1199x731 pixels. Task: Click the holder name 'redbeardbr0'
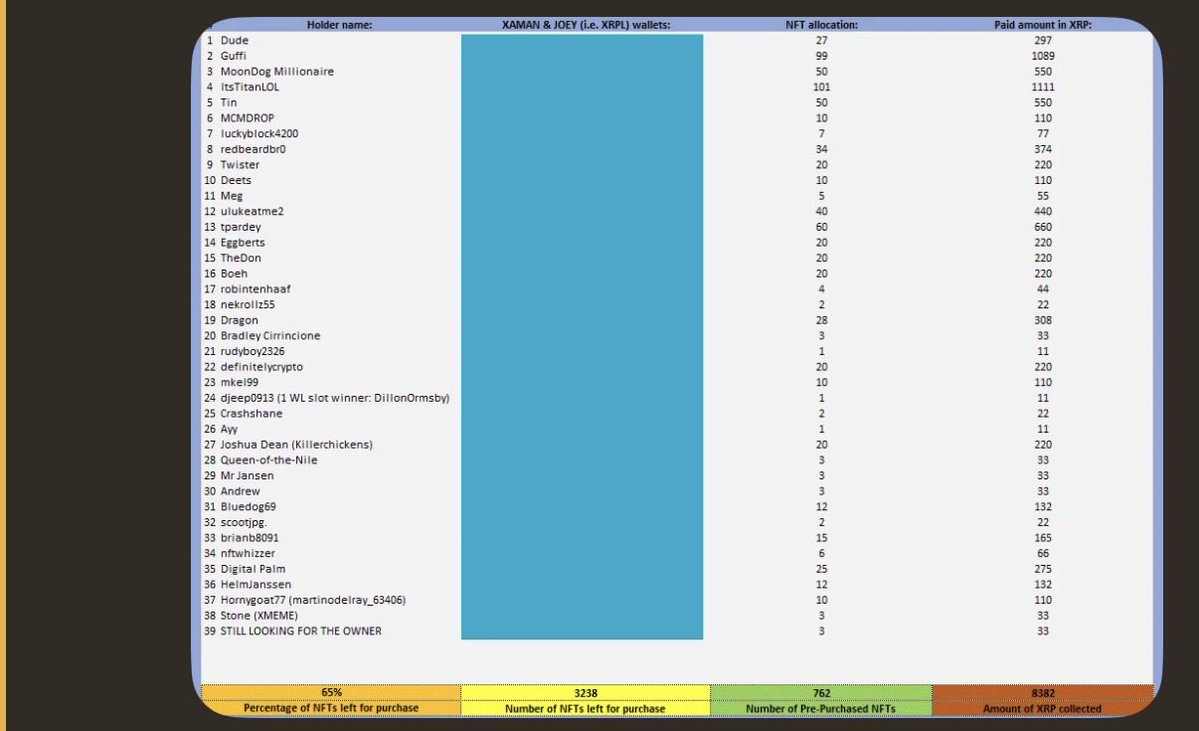[x=253, y=149]
